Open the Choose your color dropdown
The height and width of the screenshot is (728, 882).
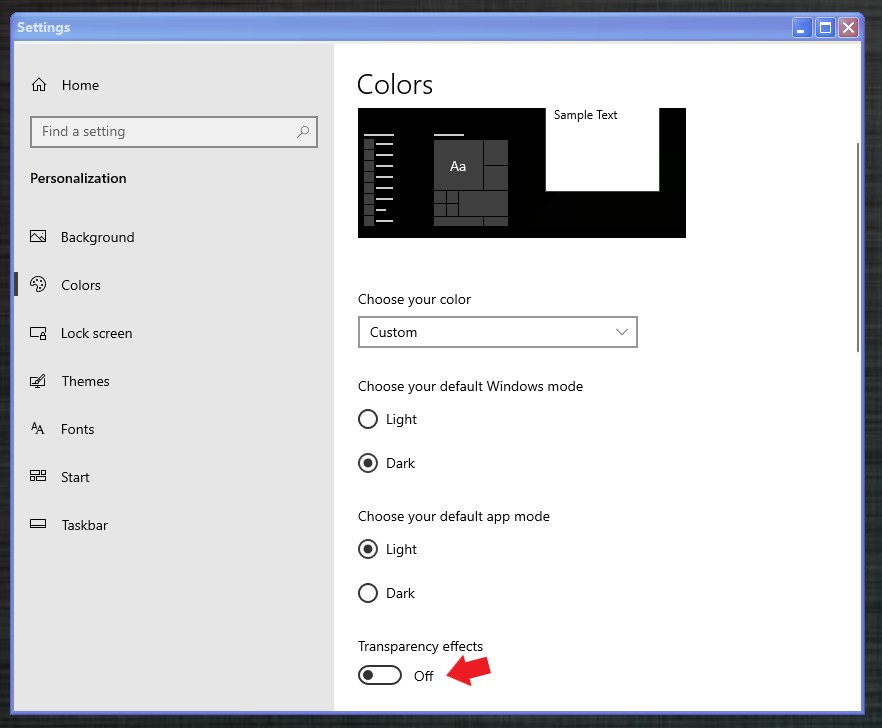pyautogui.click(x=497, y=332)
